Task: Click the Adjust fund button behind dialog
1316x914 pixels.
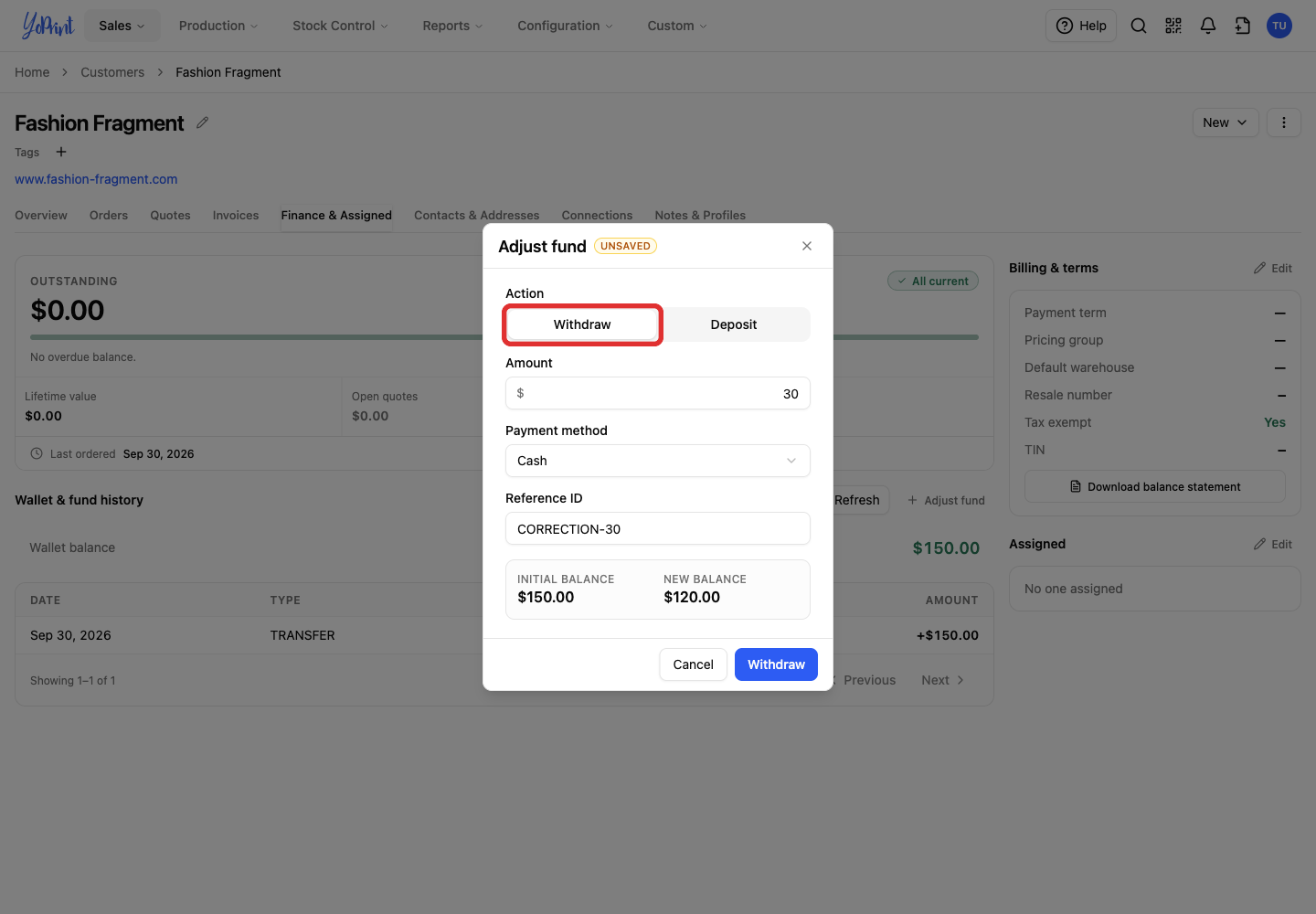Action: pyautogui.click(x=946, y=500)
